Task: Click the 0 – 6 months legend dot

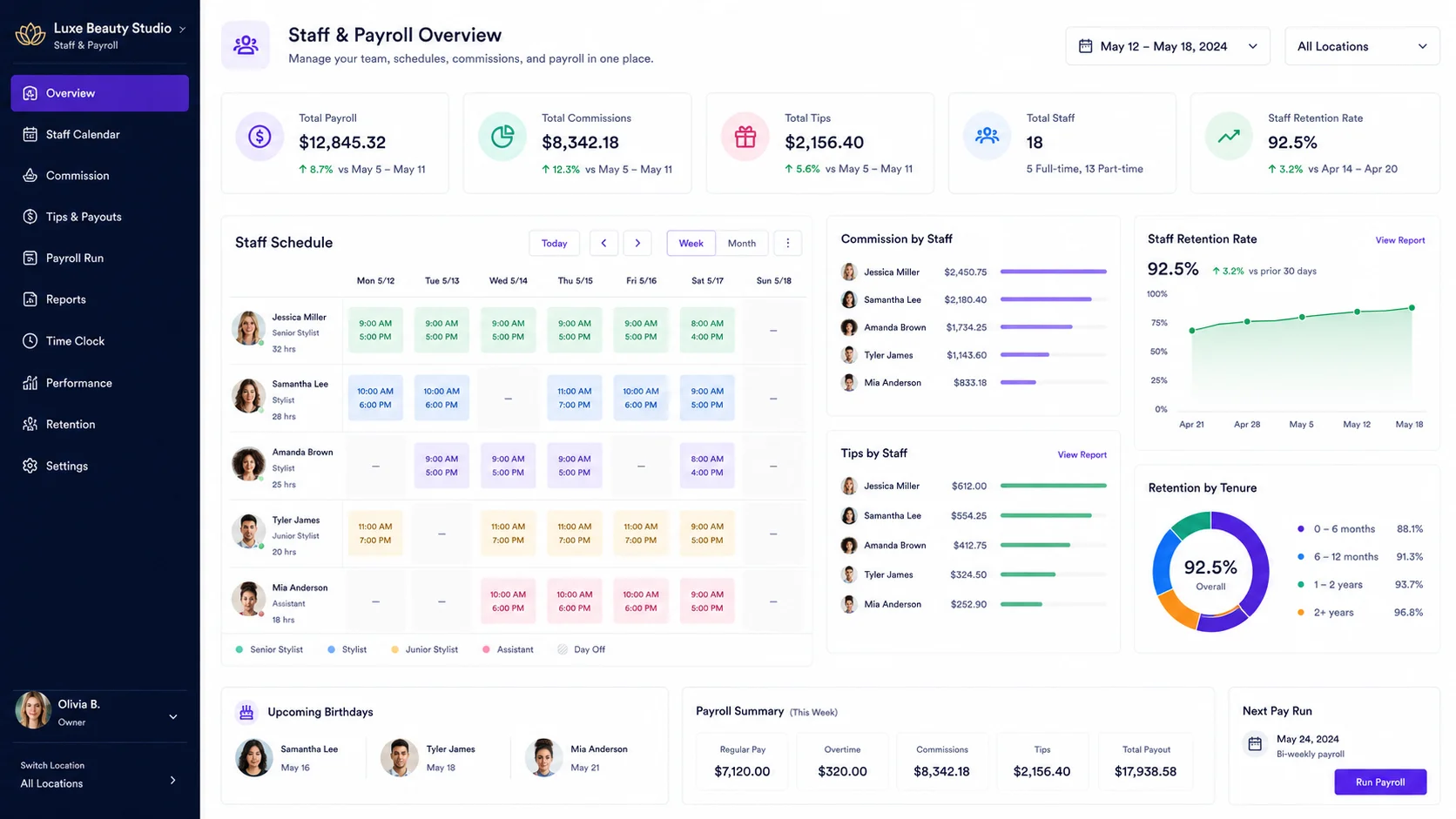Action: click(x=1300, y=528)
